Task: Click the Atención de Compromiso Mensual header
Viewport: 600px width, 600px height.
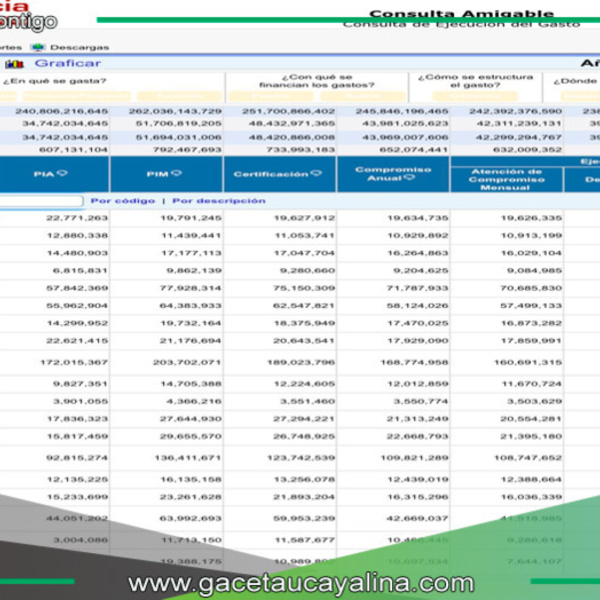Action: click(506, 179)
